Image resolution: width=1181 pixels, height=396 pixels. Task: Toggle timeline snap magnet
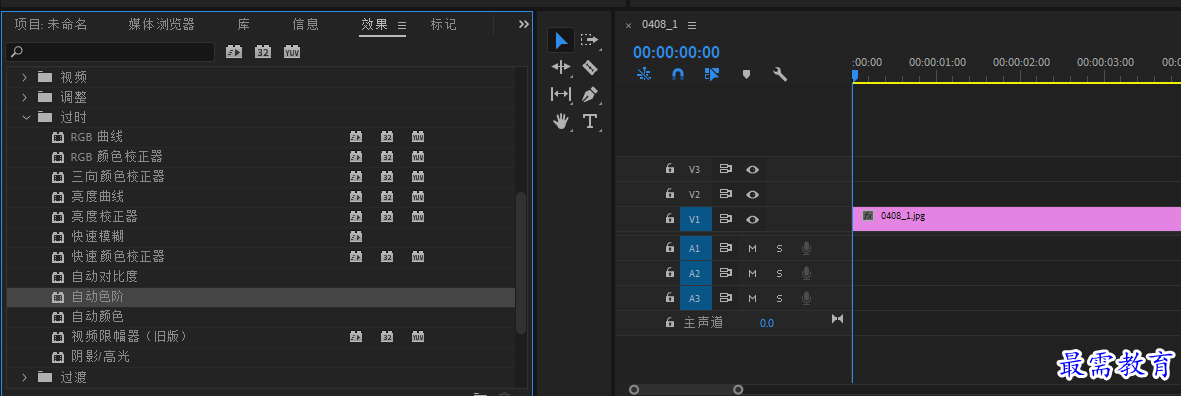(678, 74)
